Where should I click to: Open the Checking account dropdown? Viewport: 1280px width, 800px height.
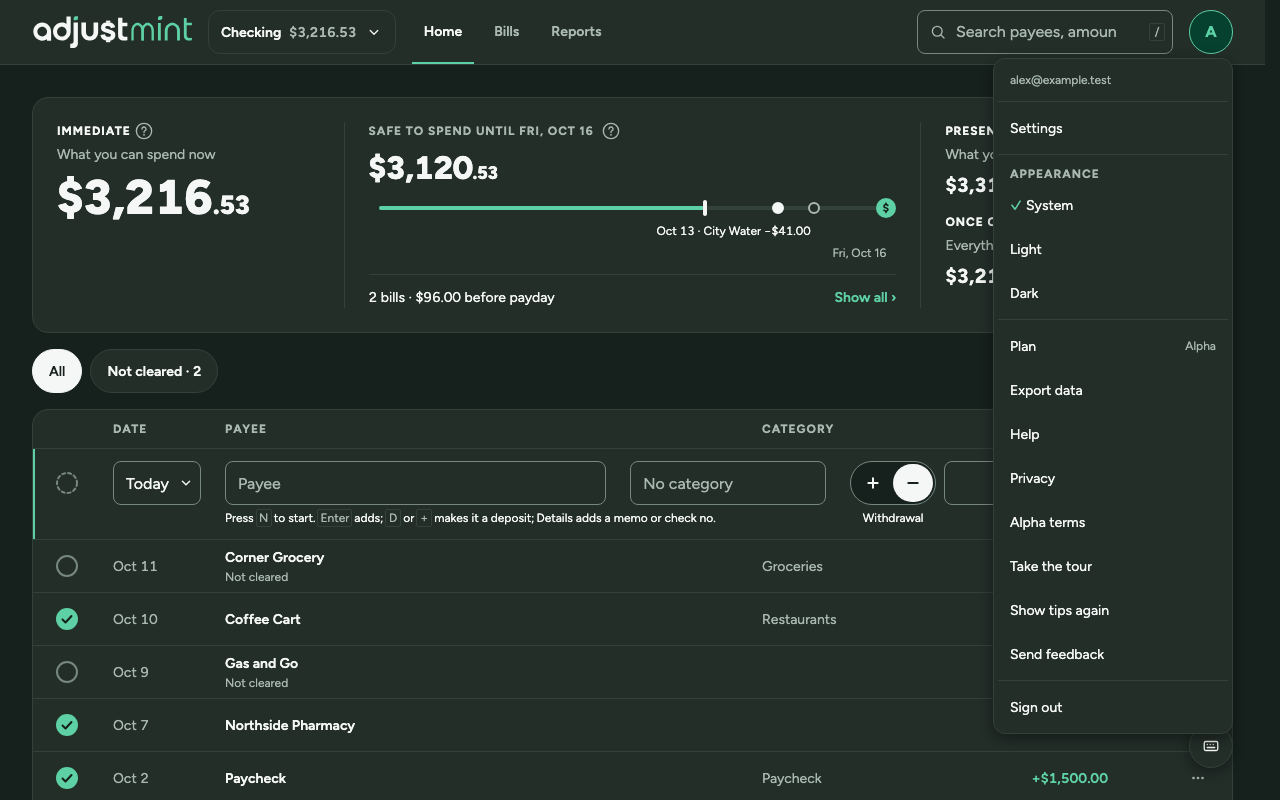pyautogui.click(x=302, y=32)
